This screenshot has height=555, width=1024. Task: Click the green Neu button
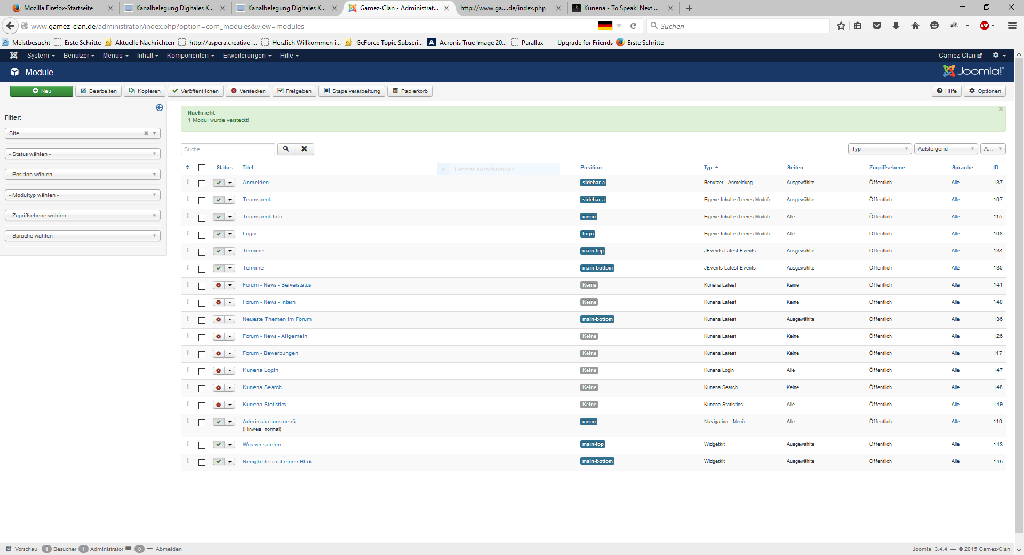(41, 91)
